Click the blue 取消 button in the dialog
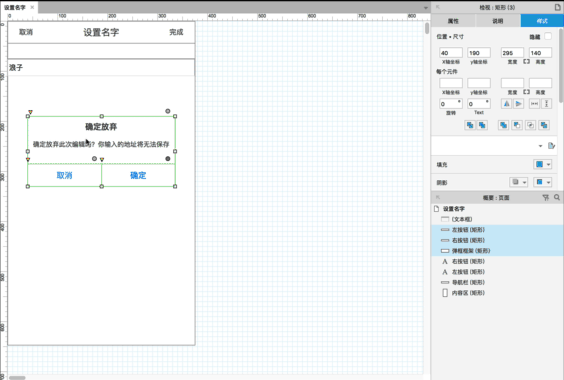Image resolution: width=564 pixels, height=380 pixels. pyautogui.click(x=64, y=175)
